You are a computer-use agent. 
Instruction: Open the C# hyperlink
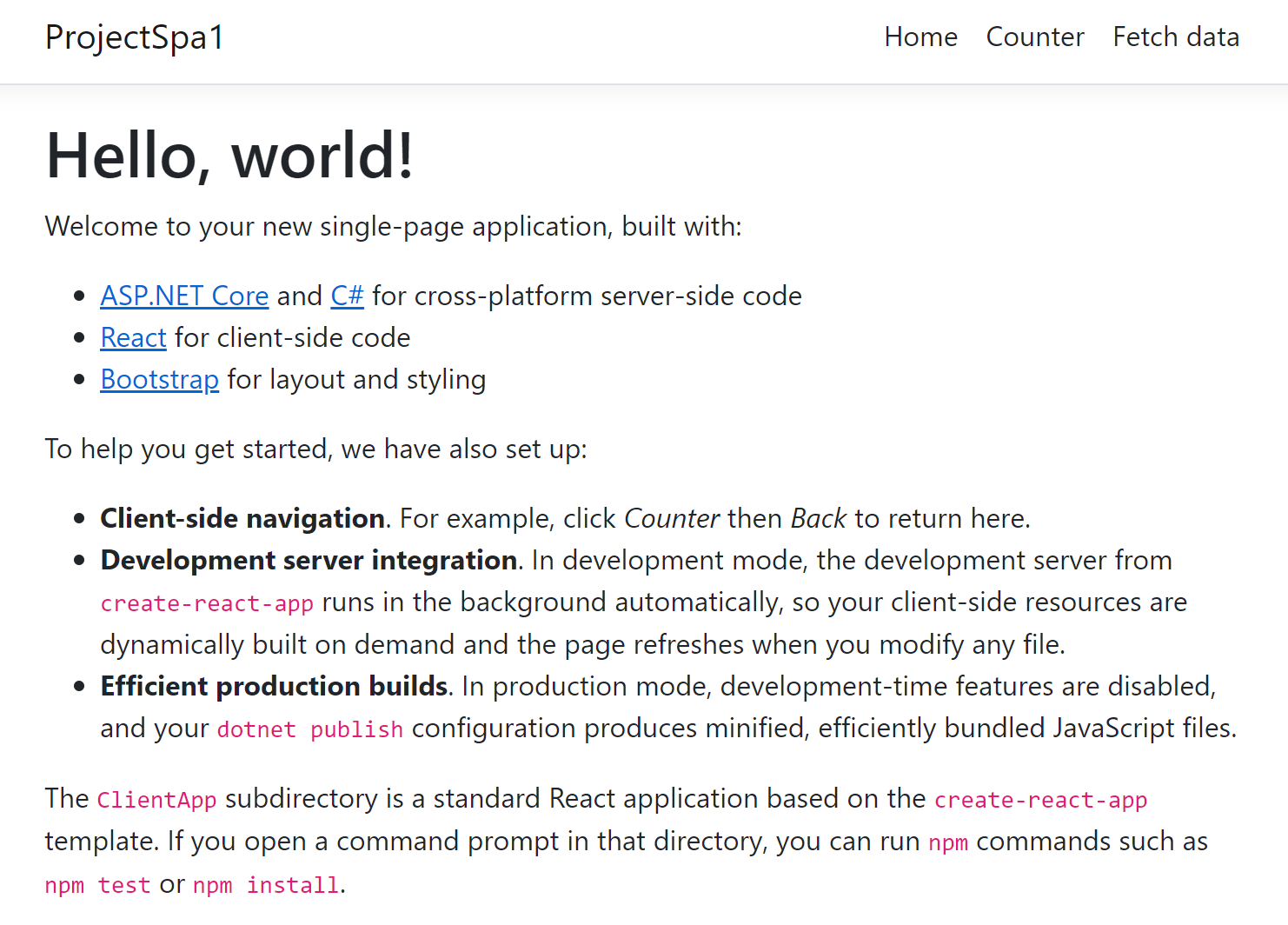(x=347, y=296)
